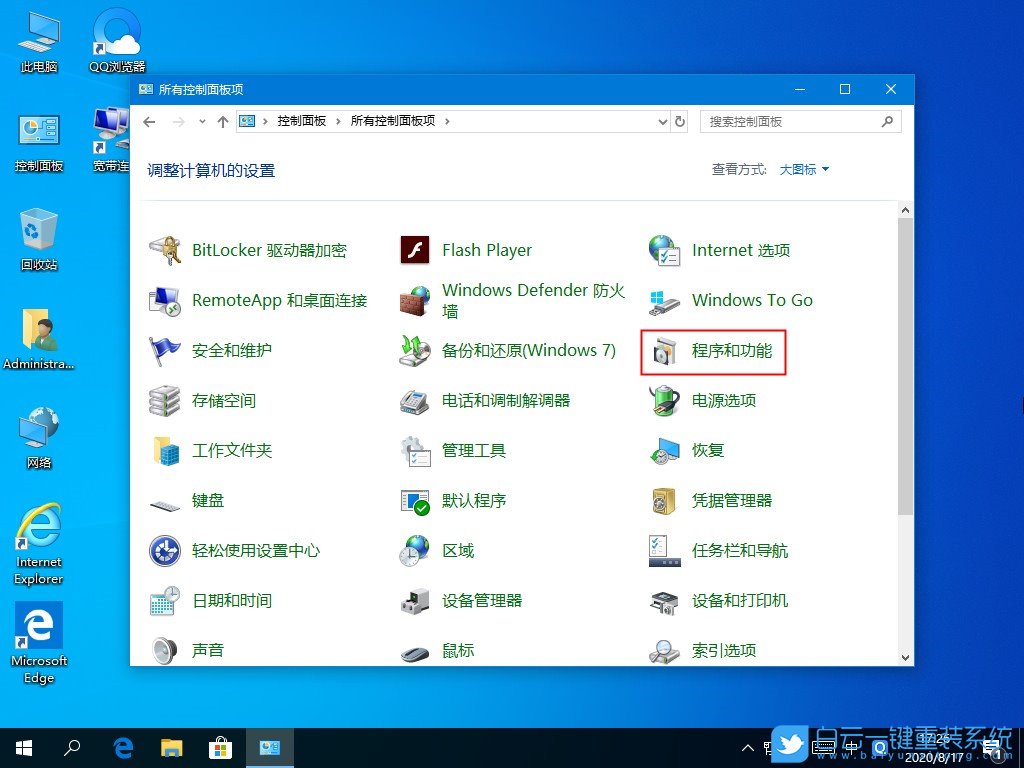Open 默认程序 (Default Programs)
1024x768 pixels.
coord(458,501)
